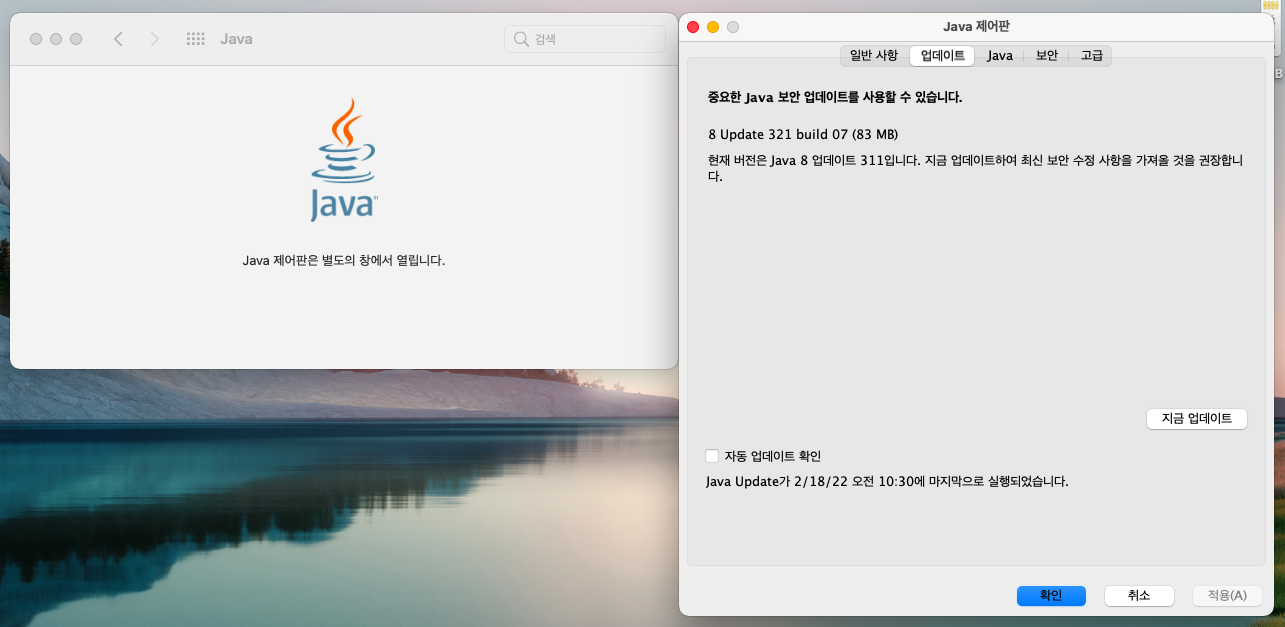Image resolution: width=1285 pixels, height=627 pixels.
Task: Confirm with the 확인 button
Action: [1051, 595]
